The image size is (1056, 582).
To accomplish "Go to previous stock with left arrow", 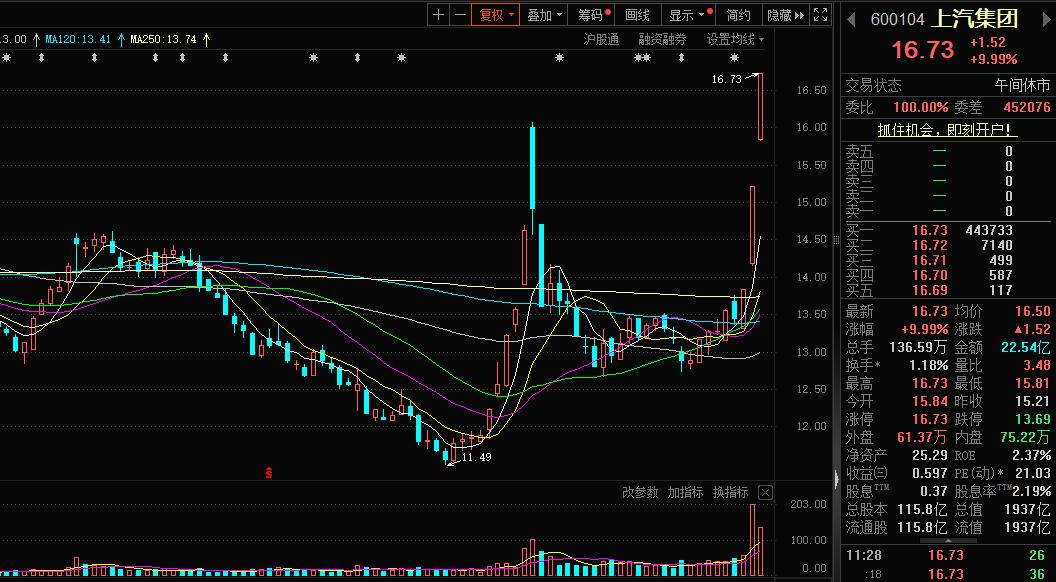I will pyautogui.click(x=852, y=18).
